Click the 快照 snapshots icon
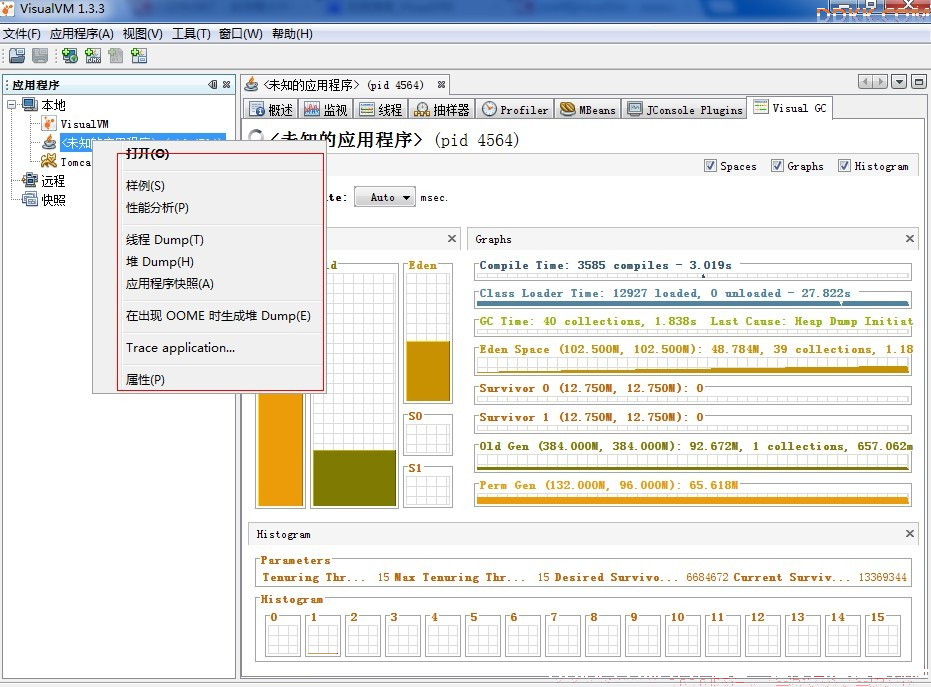The width and height of the screenshot is (931, 687). [30, 200]
